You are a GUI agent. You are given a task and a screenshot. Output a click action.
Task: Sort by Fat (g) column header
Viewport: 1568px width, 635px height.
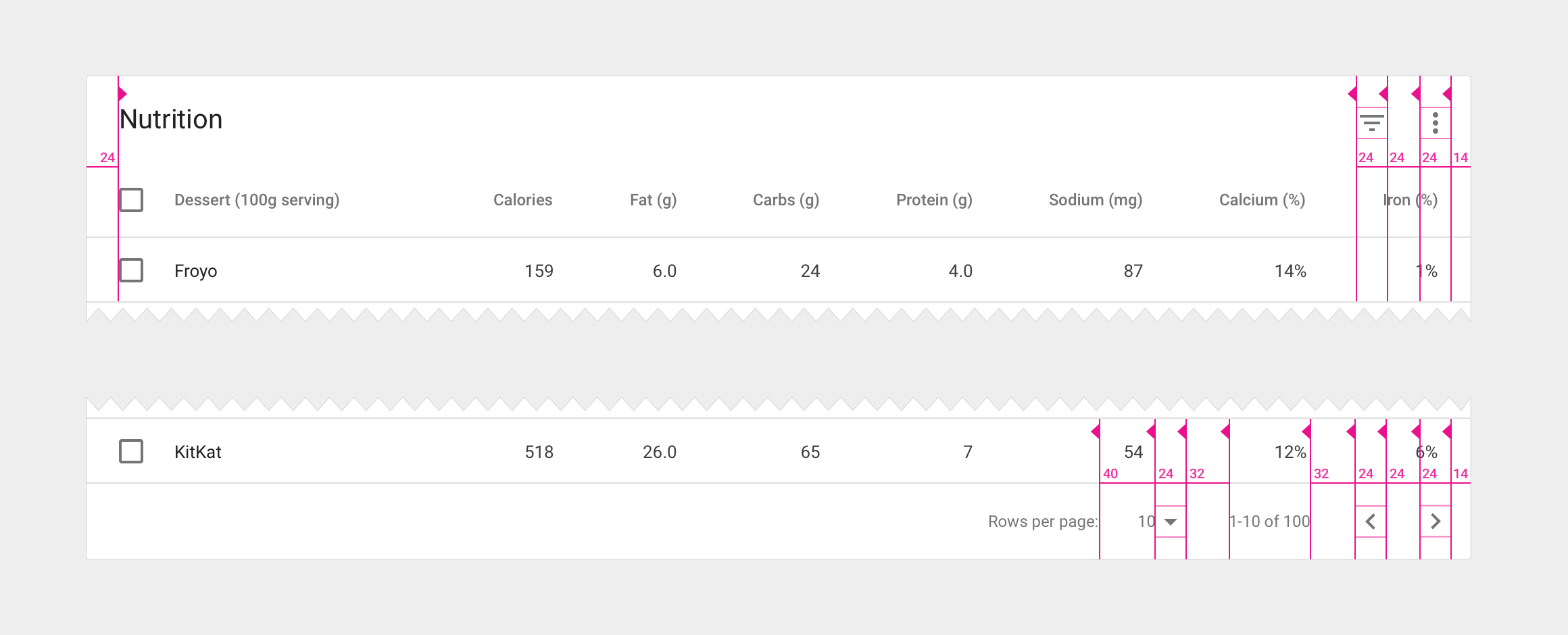coord(653,200)
